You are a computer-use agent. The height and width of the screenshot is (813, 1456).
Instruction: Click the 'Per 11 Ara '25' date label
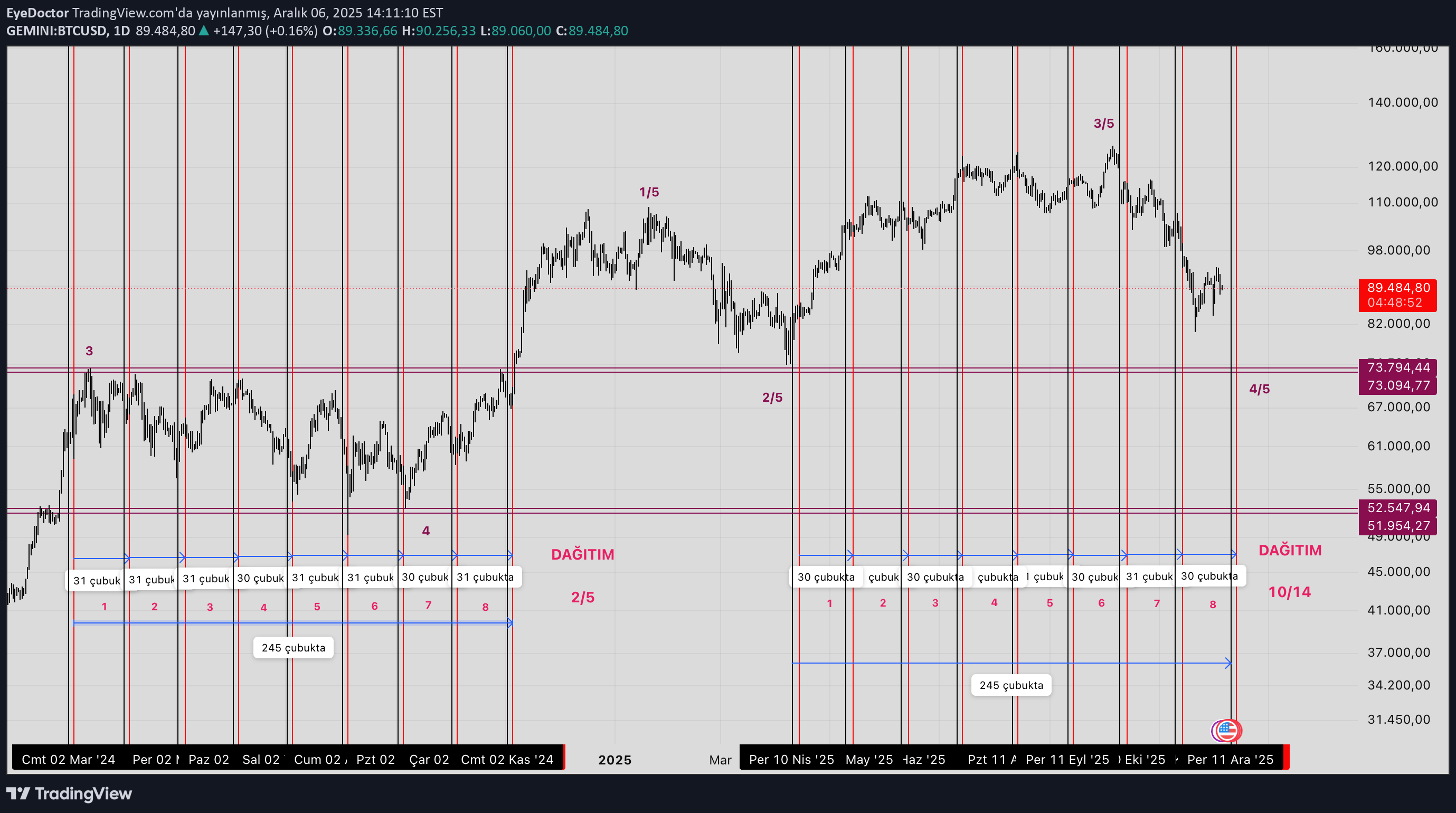(x=1230, y=759)
